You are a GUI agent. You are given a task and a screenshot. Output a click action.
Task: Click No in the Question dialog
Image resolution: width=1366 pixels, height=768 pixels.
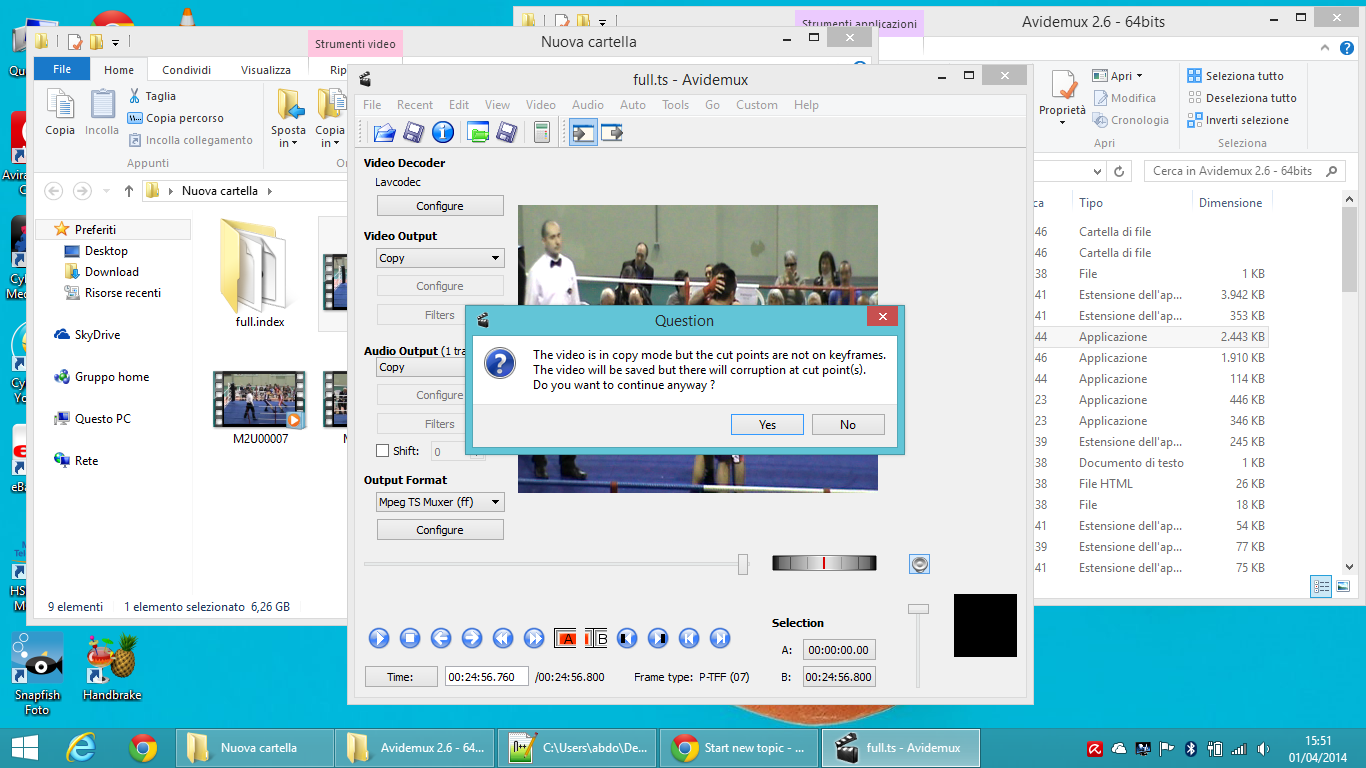click(848, 425)
